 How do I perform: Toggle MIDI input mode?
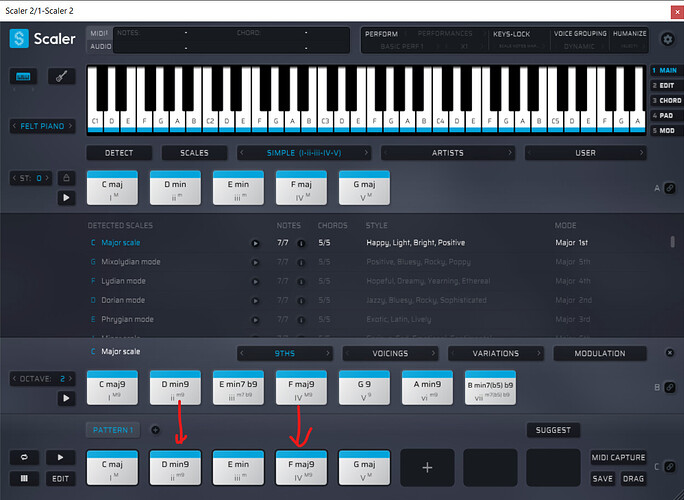pyautogui.click(x=99, y=34)
